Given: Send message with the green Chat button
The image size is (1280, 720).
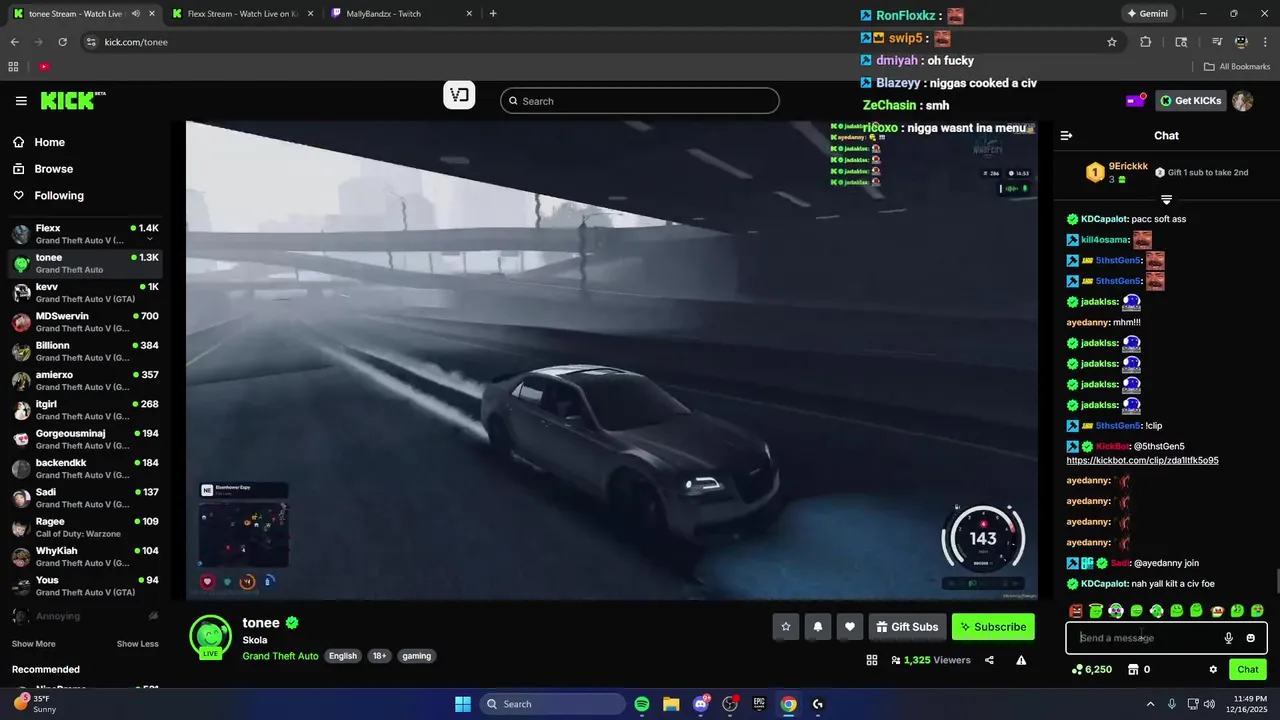Looking at the screenshot, I should point(1248,670).
